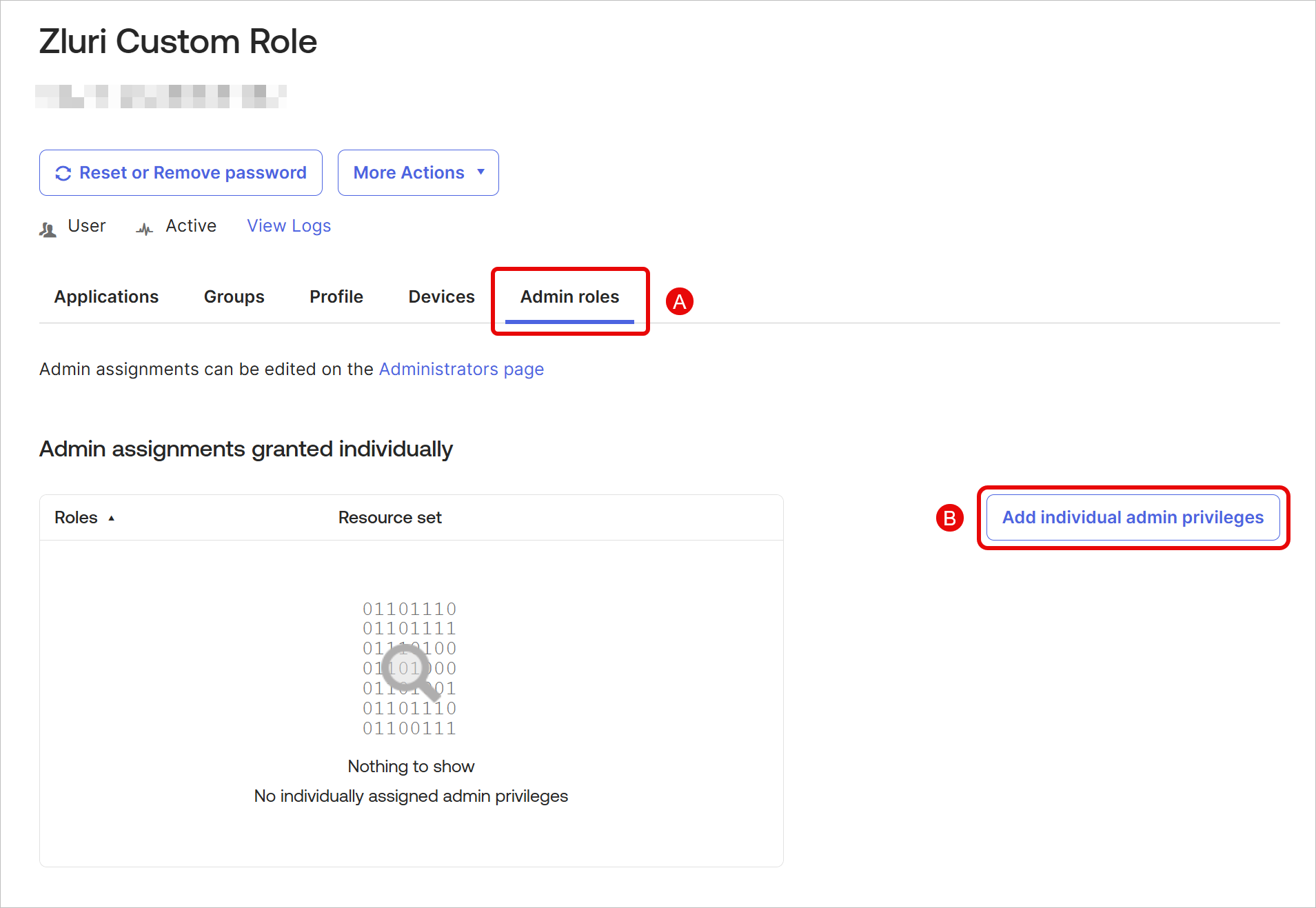Select the Devices tab
This screenshot has width=1316, height=908.
(x=442, y=297)
